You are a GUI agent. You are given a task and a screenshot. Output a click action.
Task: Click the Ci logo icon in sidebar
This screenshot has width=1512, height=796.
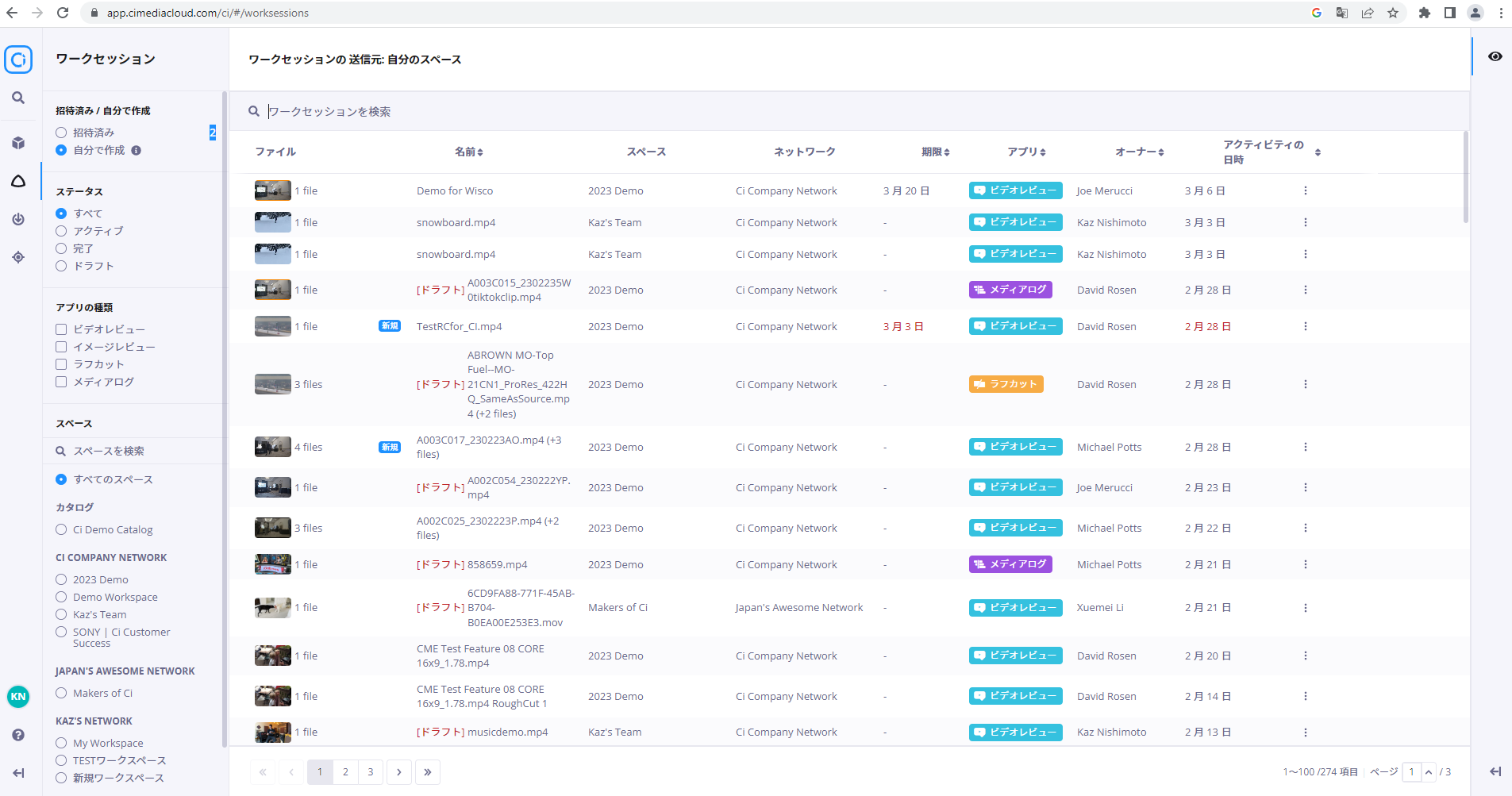[18, 60]
